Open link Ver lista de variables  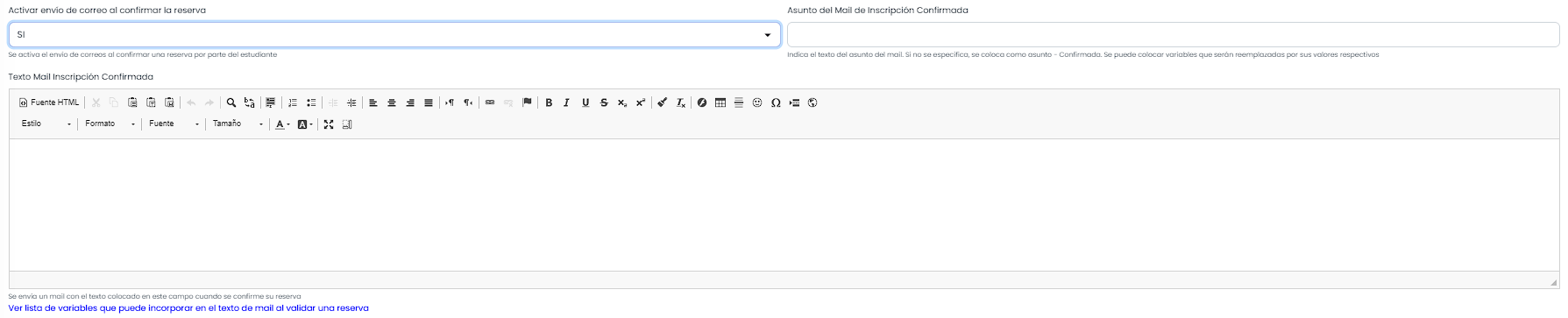tap(188, 308)
